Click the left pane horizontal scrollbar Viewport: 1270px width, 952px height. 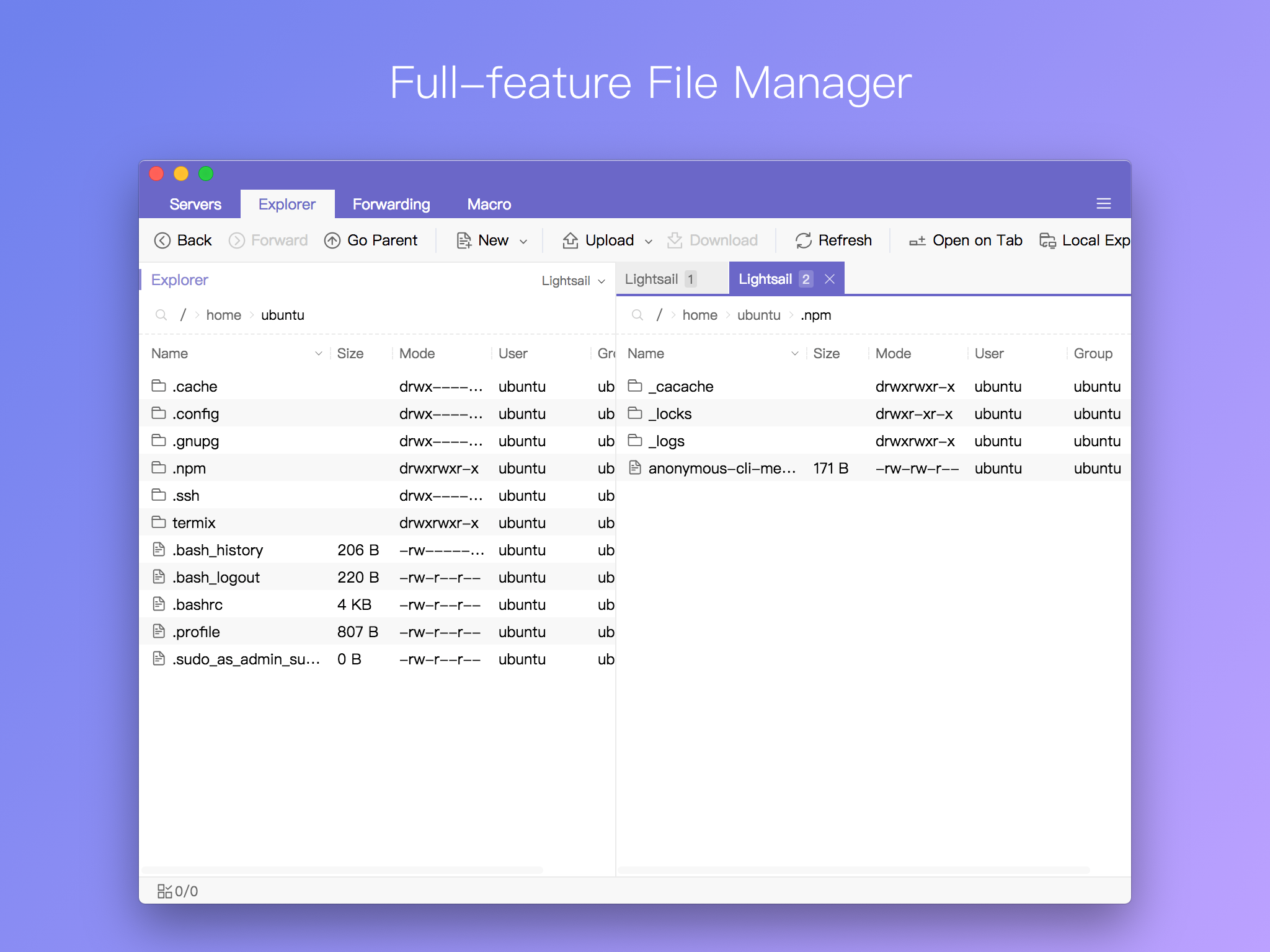(x=341, y=870)
